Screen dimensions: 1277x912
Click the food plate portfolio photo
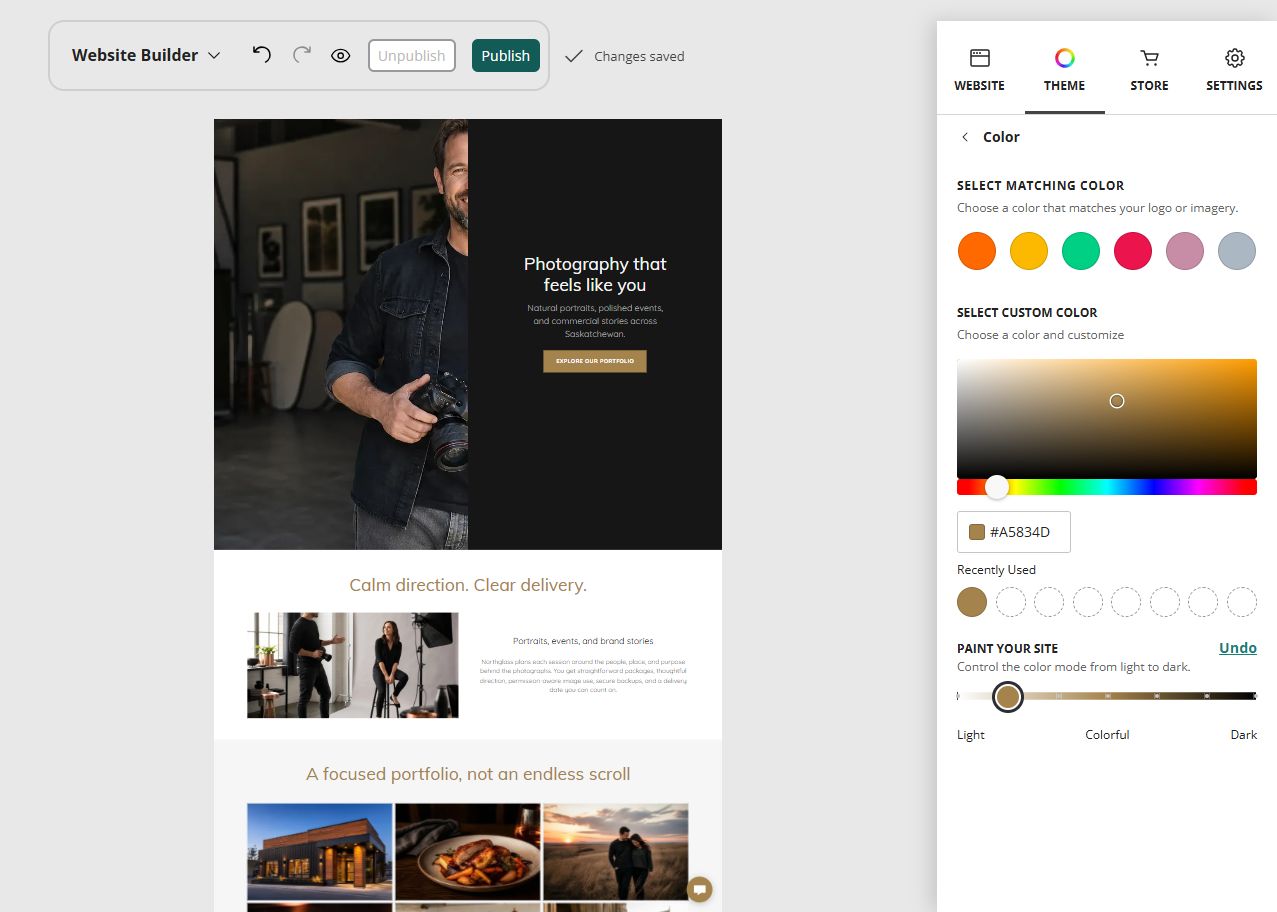point(468,852)
